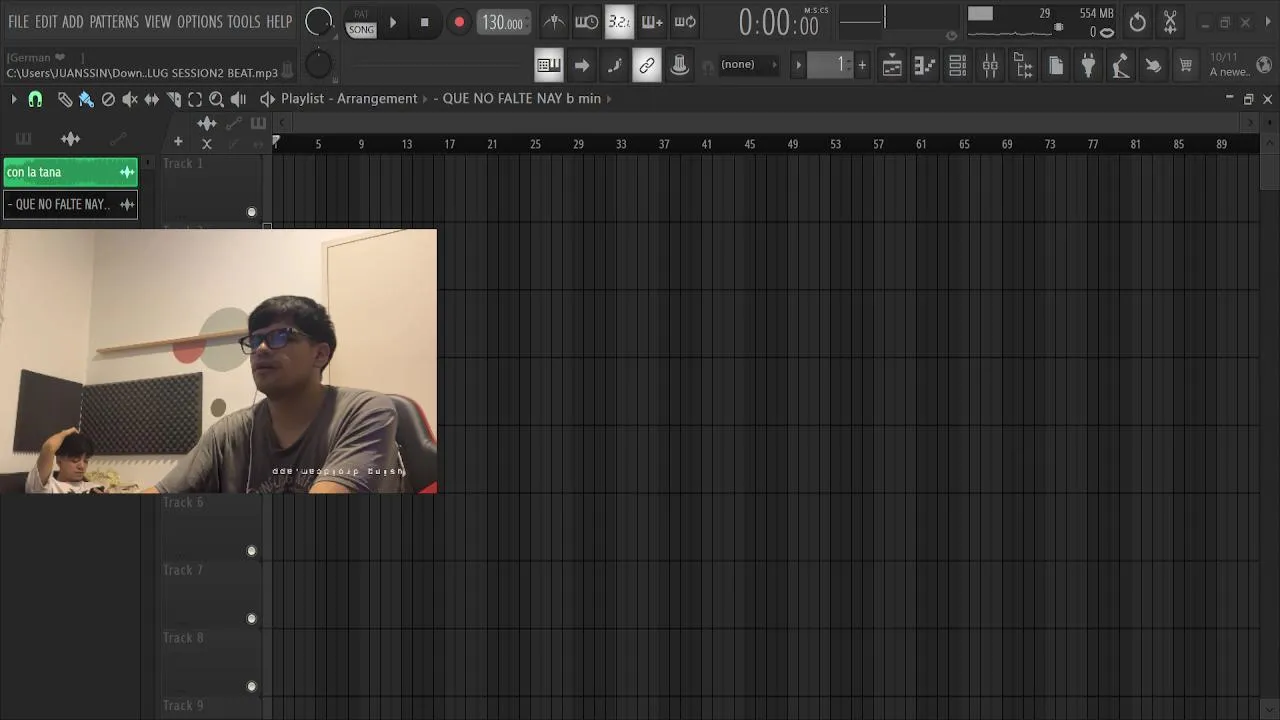Click the 130.000 tempo field
This screenshot has width=1280, height=720.
point(503,22)
